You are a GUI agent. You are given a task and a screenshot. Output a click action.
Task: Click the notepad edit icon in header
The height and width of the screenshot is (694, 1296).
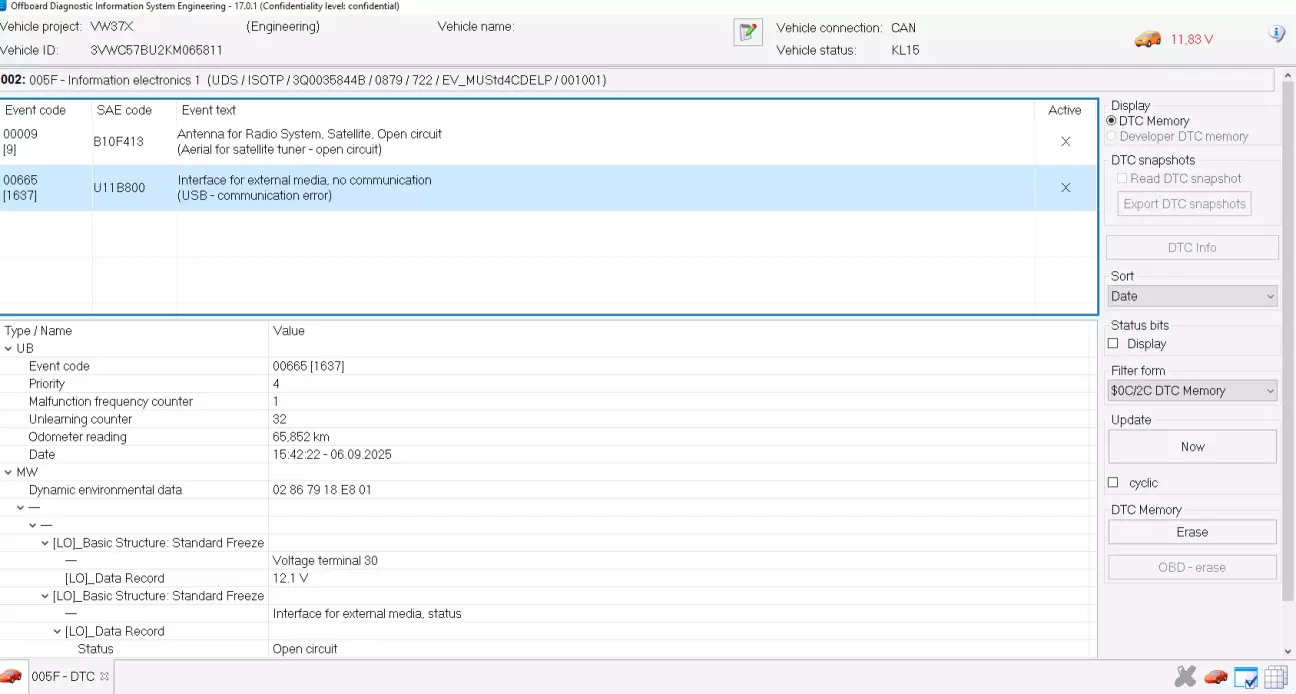tap(747, 33)
